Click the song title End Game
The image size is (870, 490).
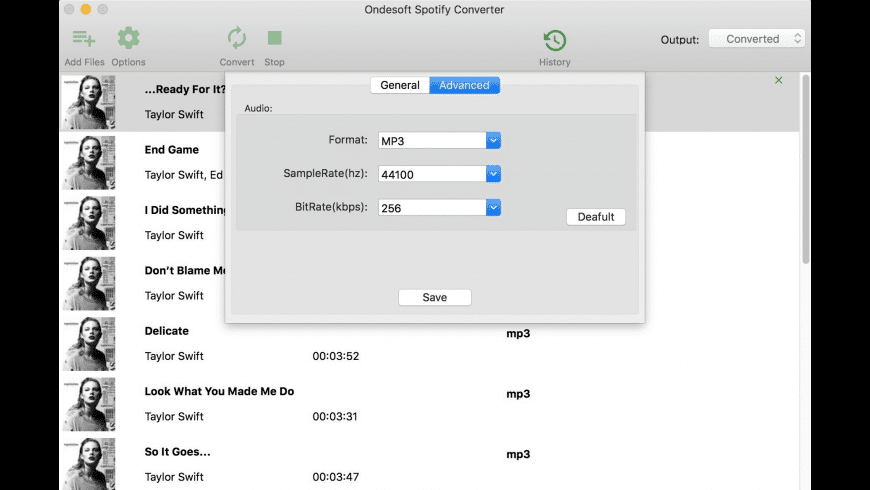coord(171,150)
